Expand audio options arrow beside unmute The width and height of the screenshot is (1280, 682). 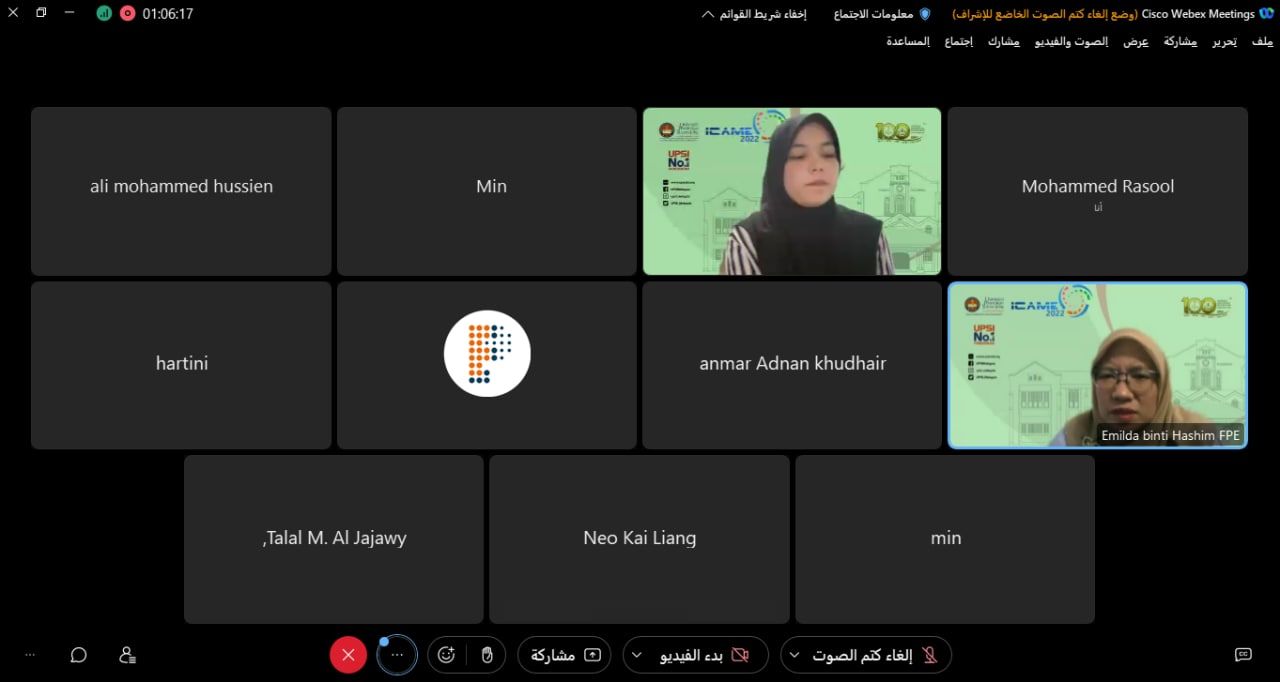pyautogui.click(x=794, y=655)
